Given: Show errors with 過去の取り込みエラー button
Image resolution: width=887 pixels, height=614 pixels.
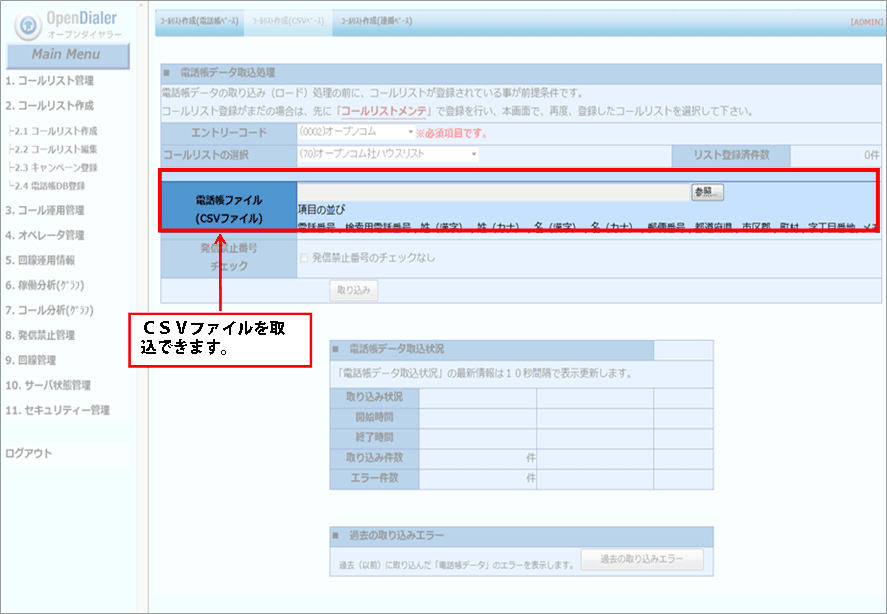Looking at the screenshot, I should coord(644,560).
